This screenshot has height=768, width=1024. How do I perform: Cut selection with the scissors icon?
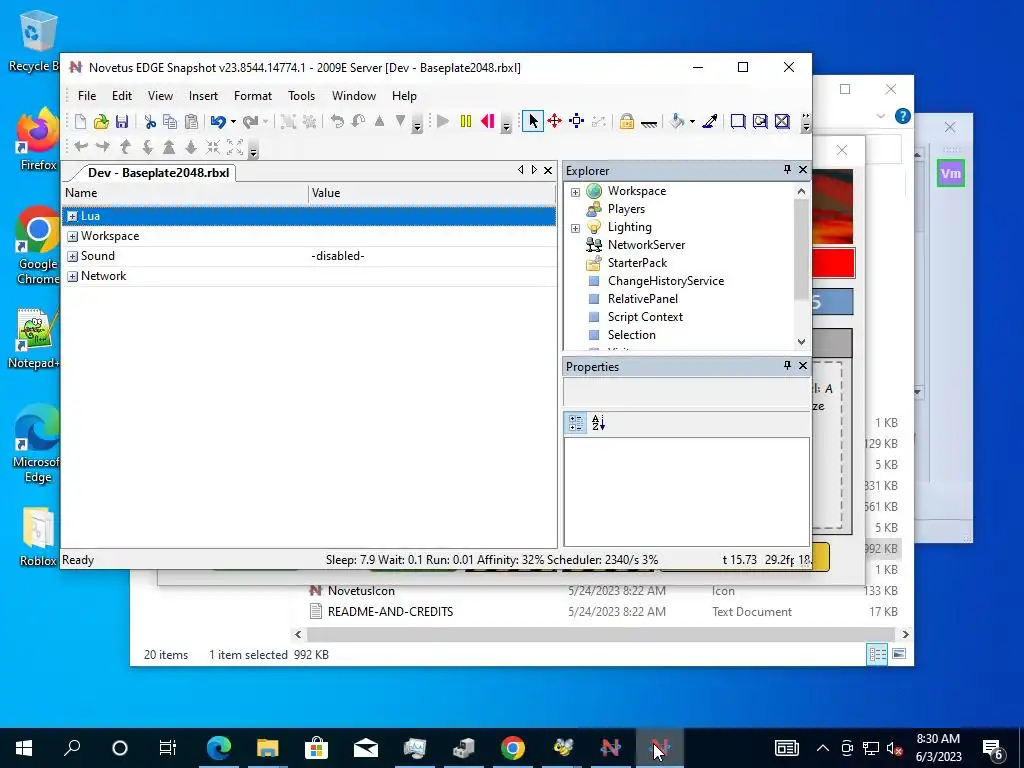150,121
